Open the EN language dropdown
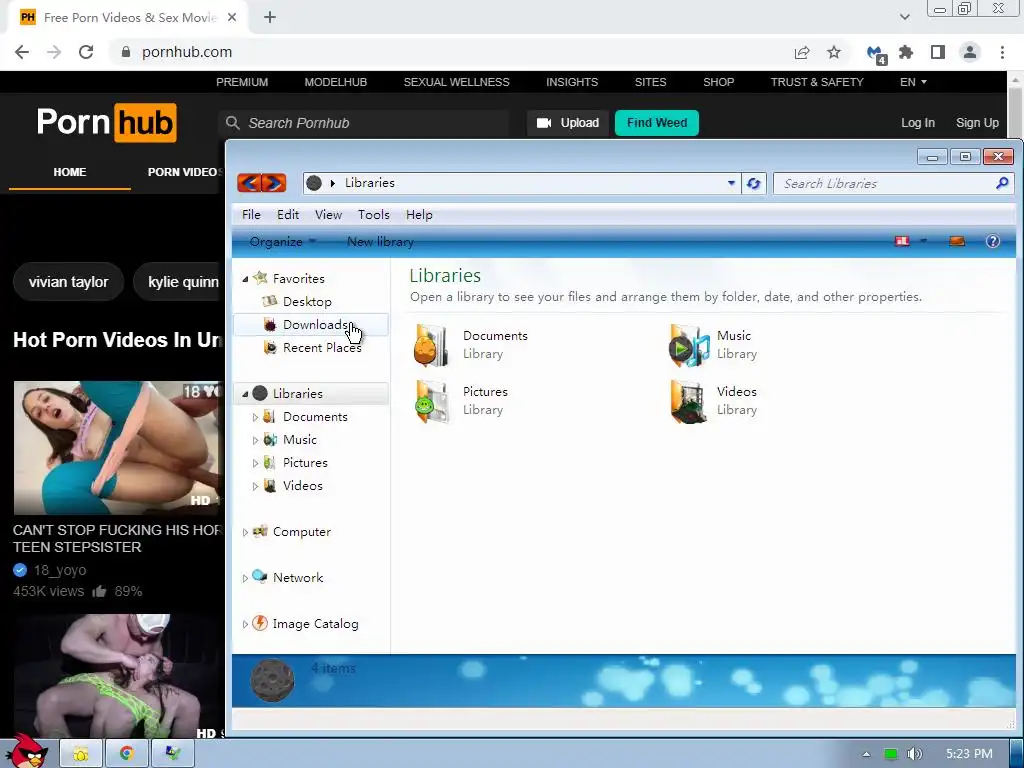1024x768 pixels. point(913,82)
